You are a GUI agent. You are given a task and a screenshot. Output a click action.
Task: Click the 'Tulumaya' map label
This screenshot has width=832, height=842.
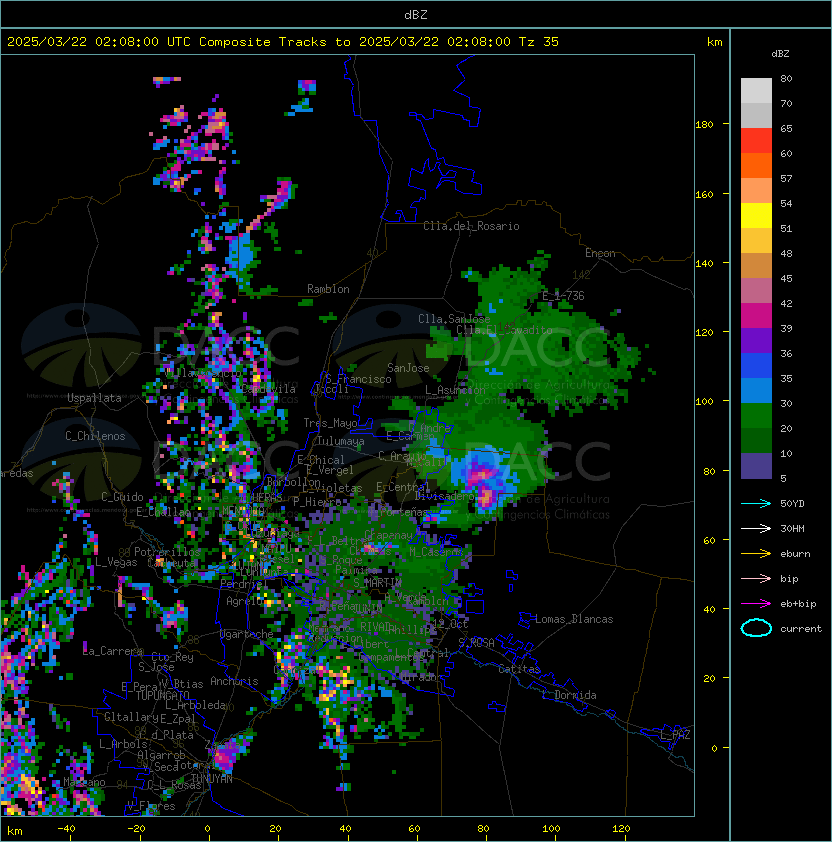click(x=341, y=441)
